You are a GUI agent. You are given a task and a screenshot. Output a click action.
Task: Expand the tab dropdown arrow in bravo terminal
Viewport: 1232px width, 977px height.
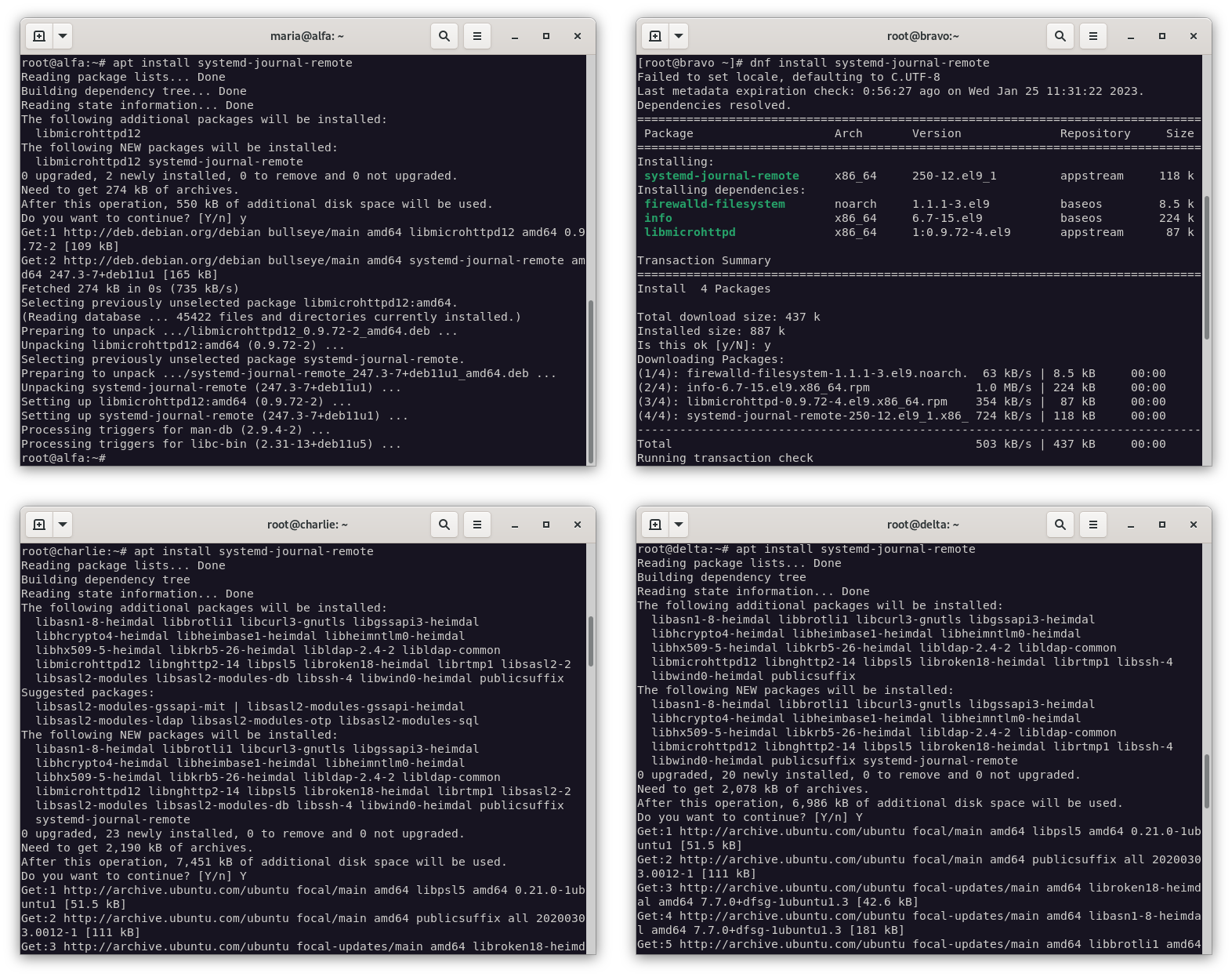tap(679, 36)
